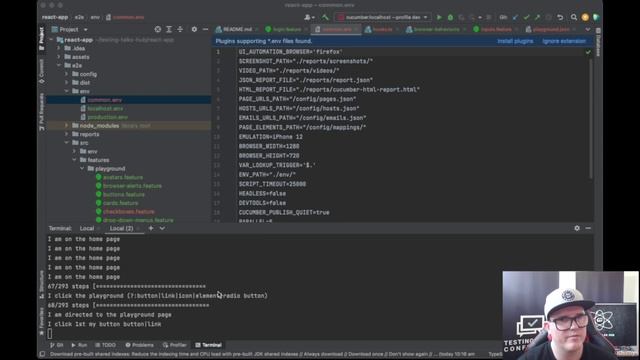Show hidden editor tabs chevron

click(588, 29)
